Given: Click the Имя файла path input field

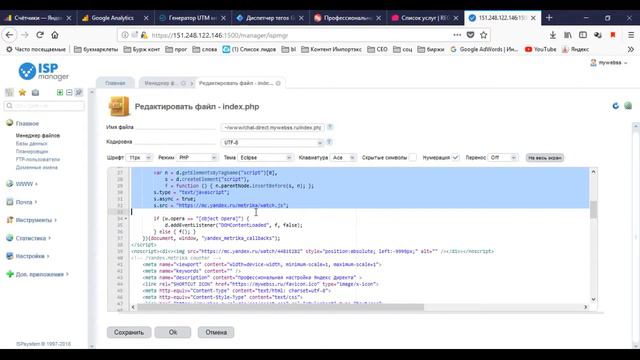Looking at the screenshot, I should pos(273,127).
